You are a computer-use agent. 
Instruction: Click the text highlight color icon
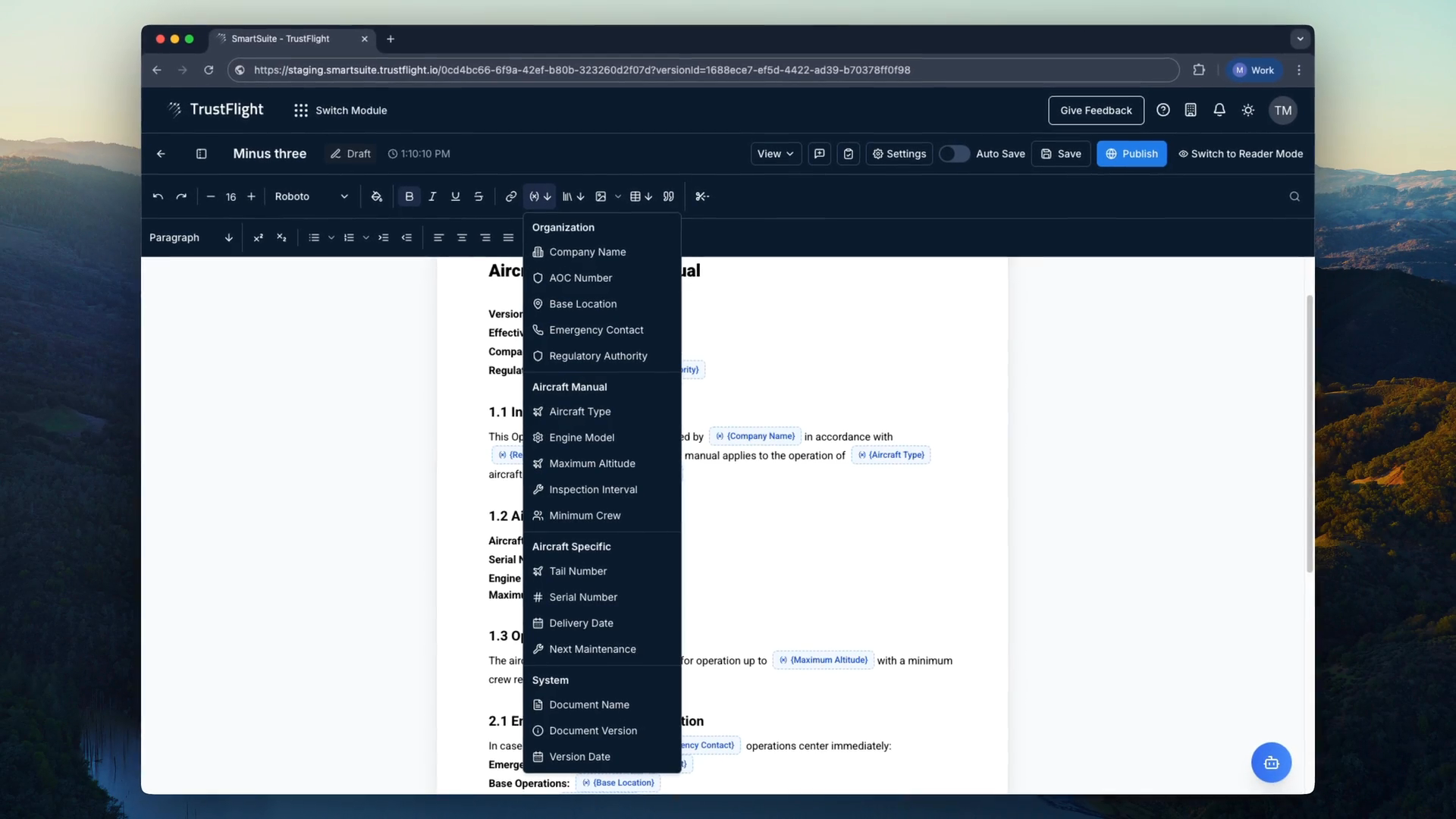click(x=377, y=196)
